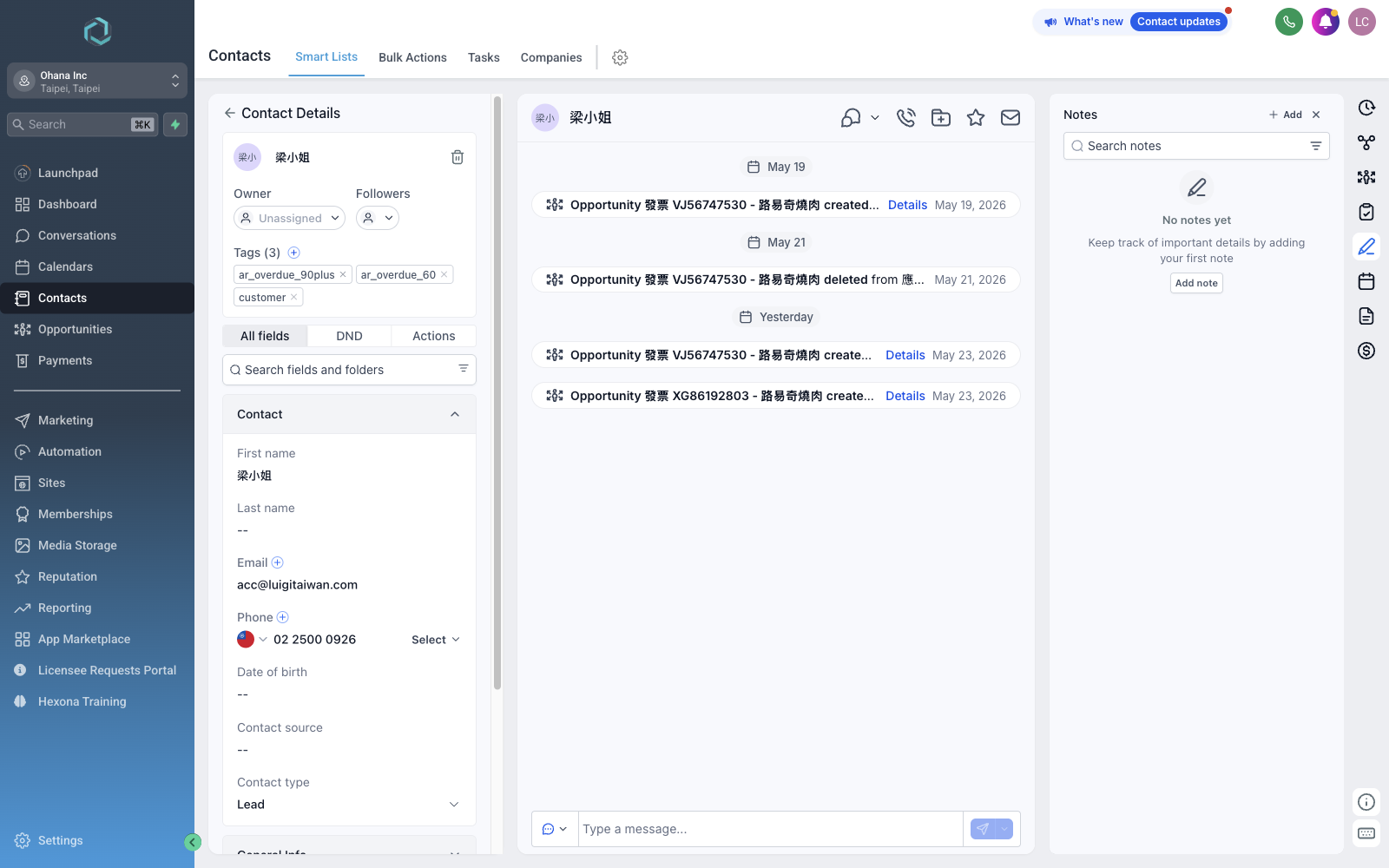Click Search fields and folders input

pyautogui.click(x=349, y=370)
